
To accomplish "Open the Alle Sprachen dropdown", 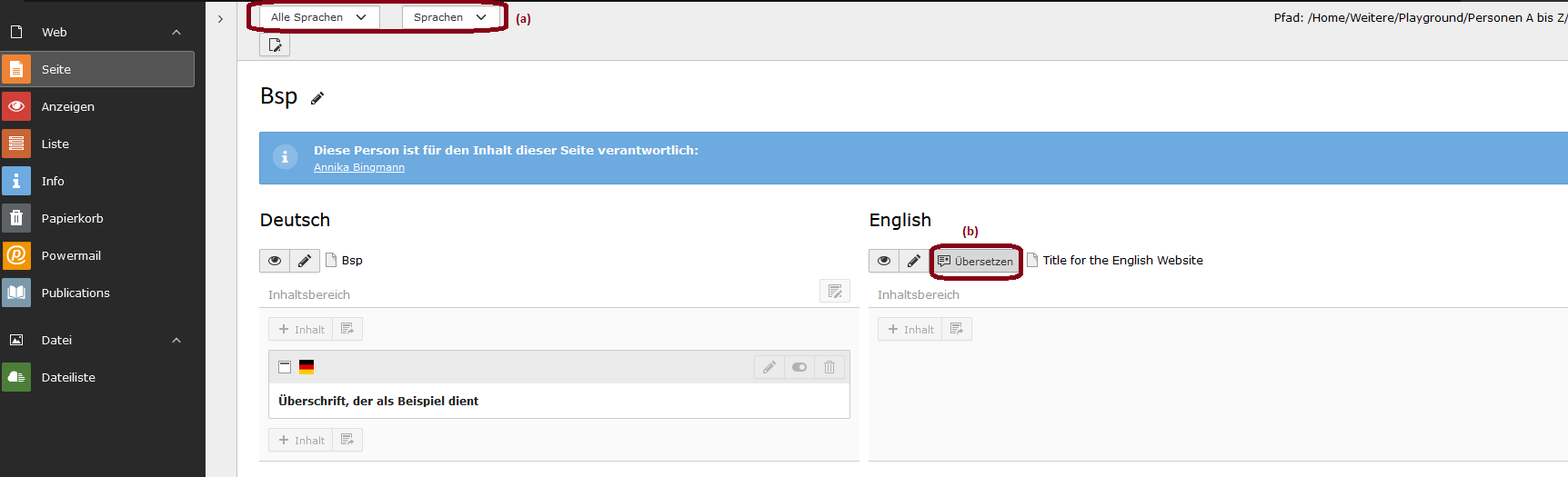I will (x=318, y=17).
